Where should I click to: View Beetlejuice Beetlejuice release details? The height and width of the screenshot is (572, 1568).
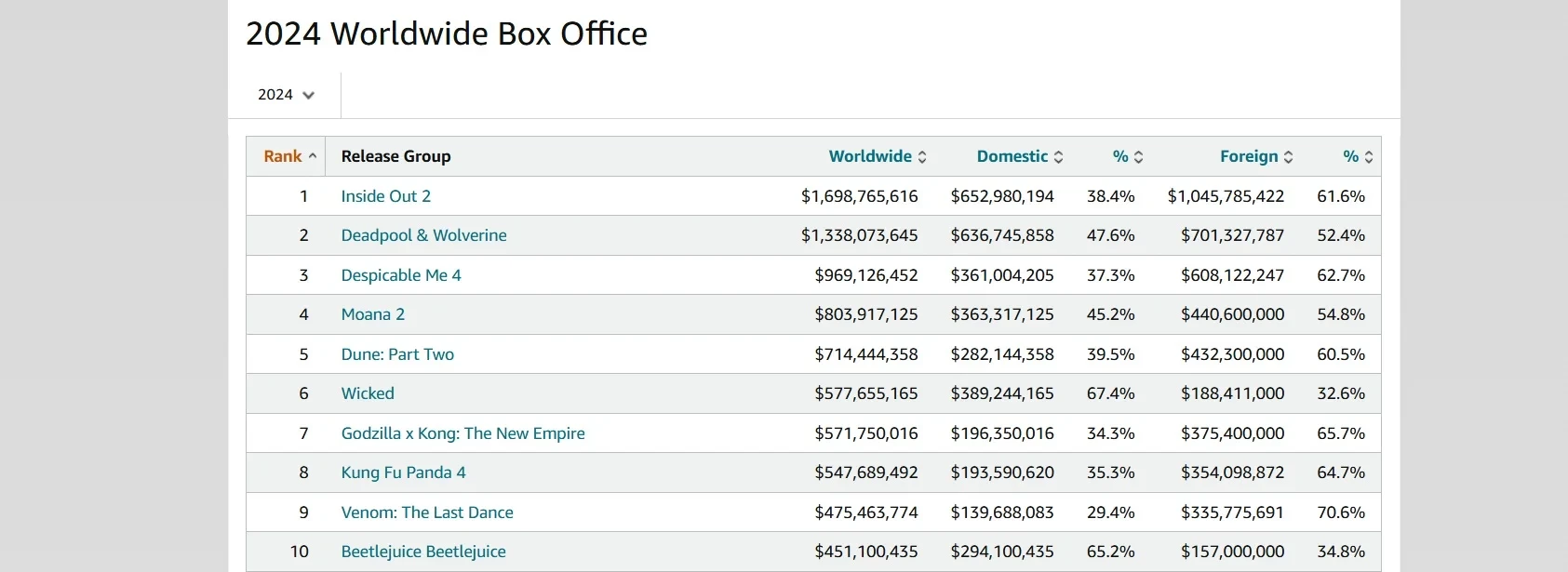[x=423, y=552]
